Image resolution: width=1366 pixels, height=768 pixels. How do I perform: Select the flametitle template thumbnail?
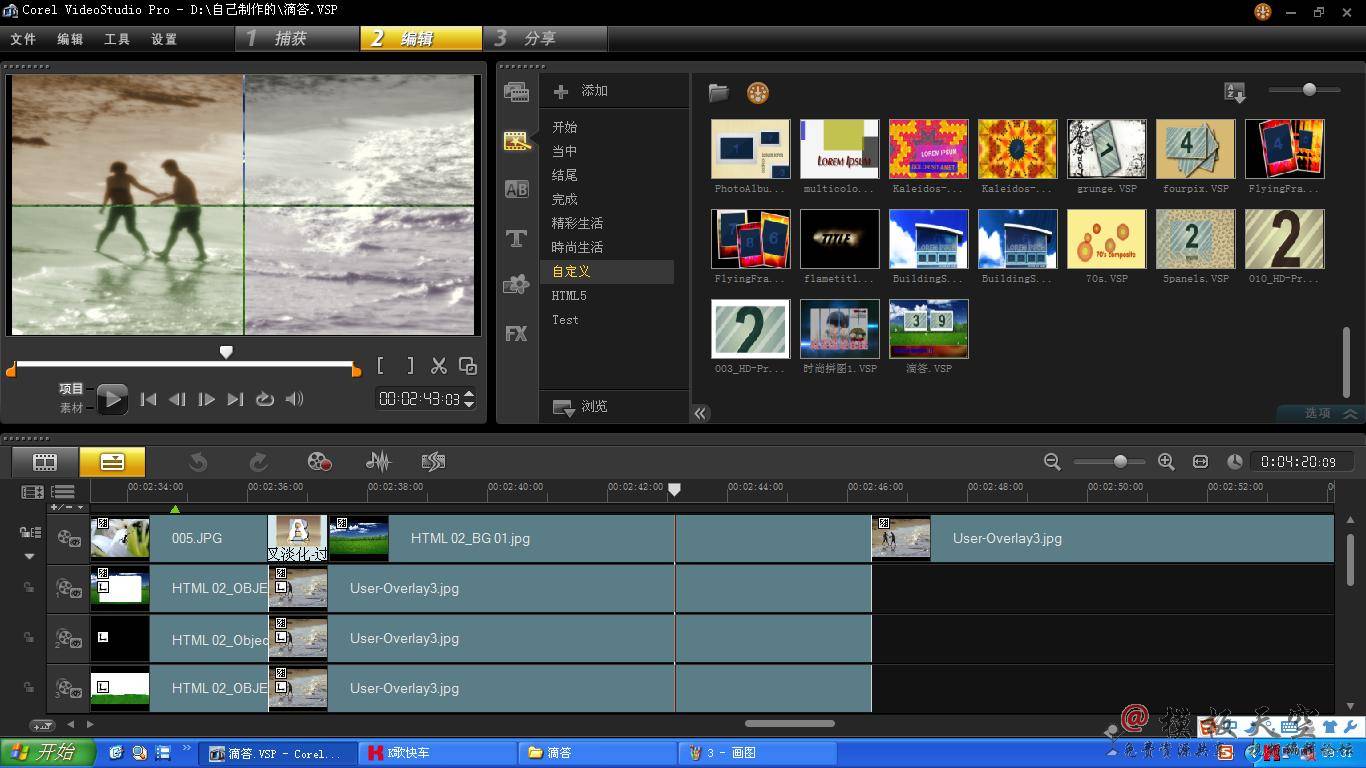click(x=840, y=239)
